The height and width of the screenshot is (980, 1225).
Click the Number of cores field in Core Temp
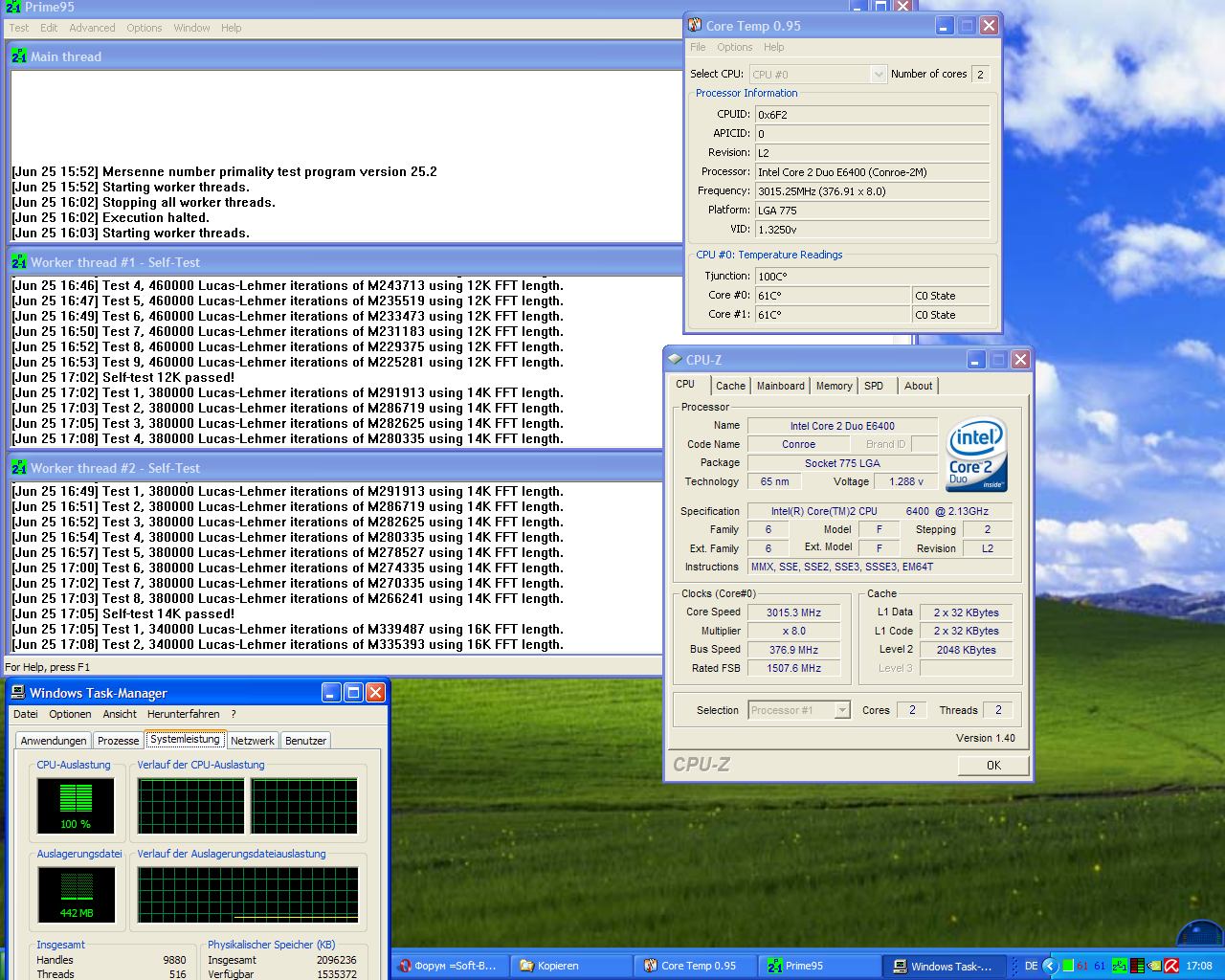(x=980, y=74)
